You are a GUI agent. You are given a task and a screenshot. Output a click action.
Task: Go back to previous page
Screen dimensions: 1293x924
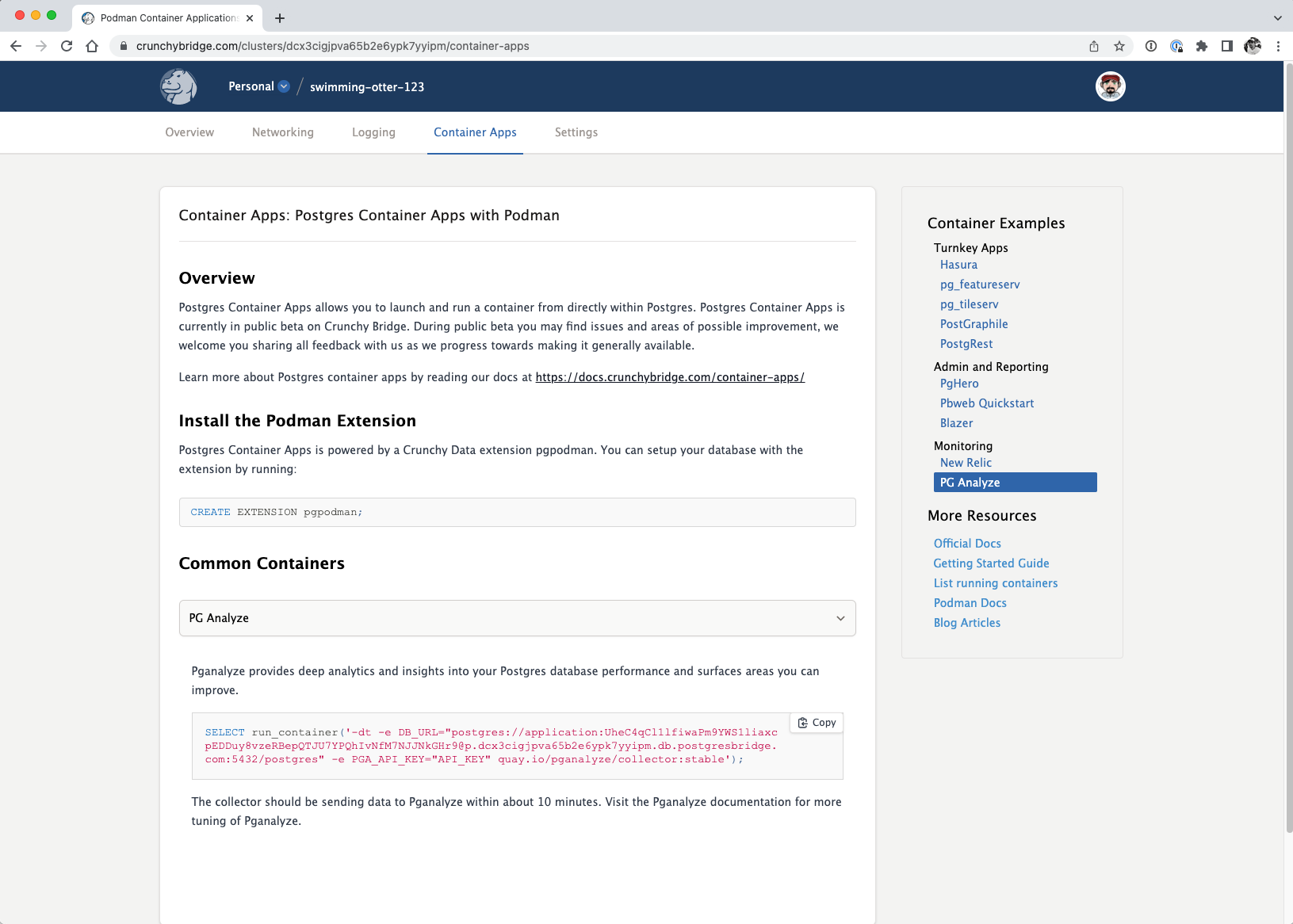click(x=16, y=46)
